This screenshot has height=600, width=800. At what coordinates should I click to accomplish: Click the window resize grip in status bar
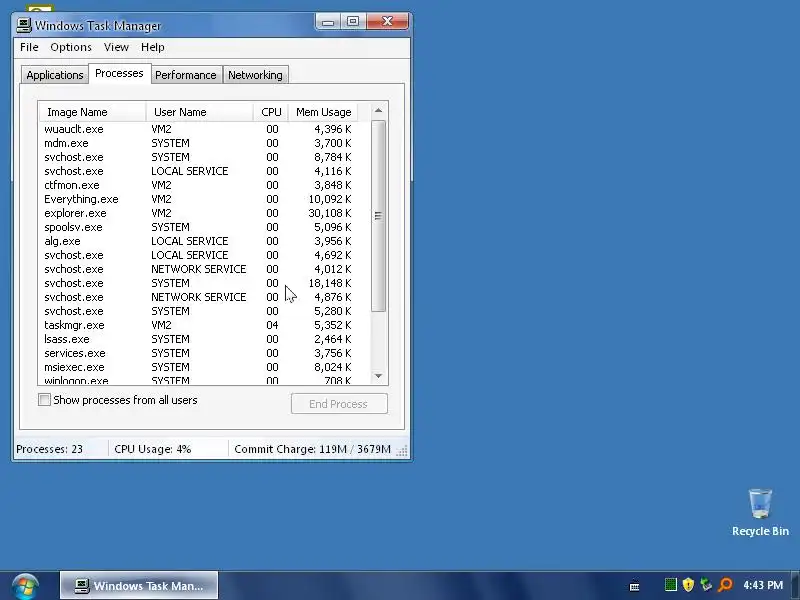click(x=402, y=451)
